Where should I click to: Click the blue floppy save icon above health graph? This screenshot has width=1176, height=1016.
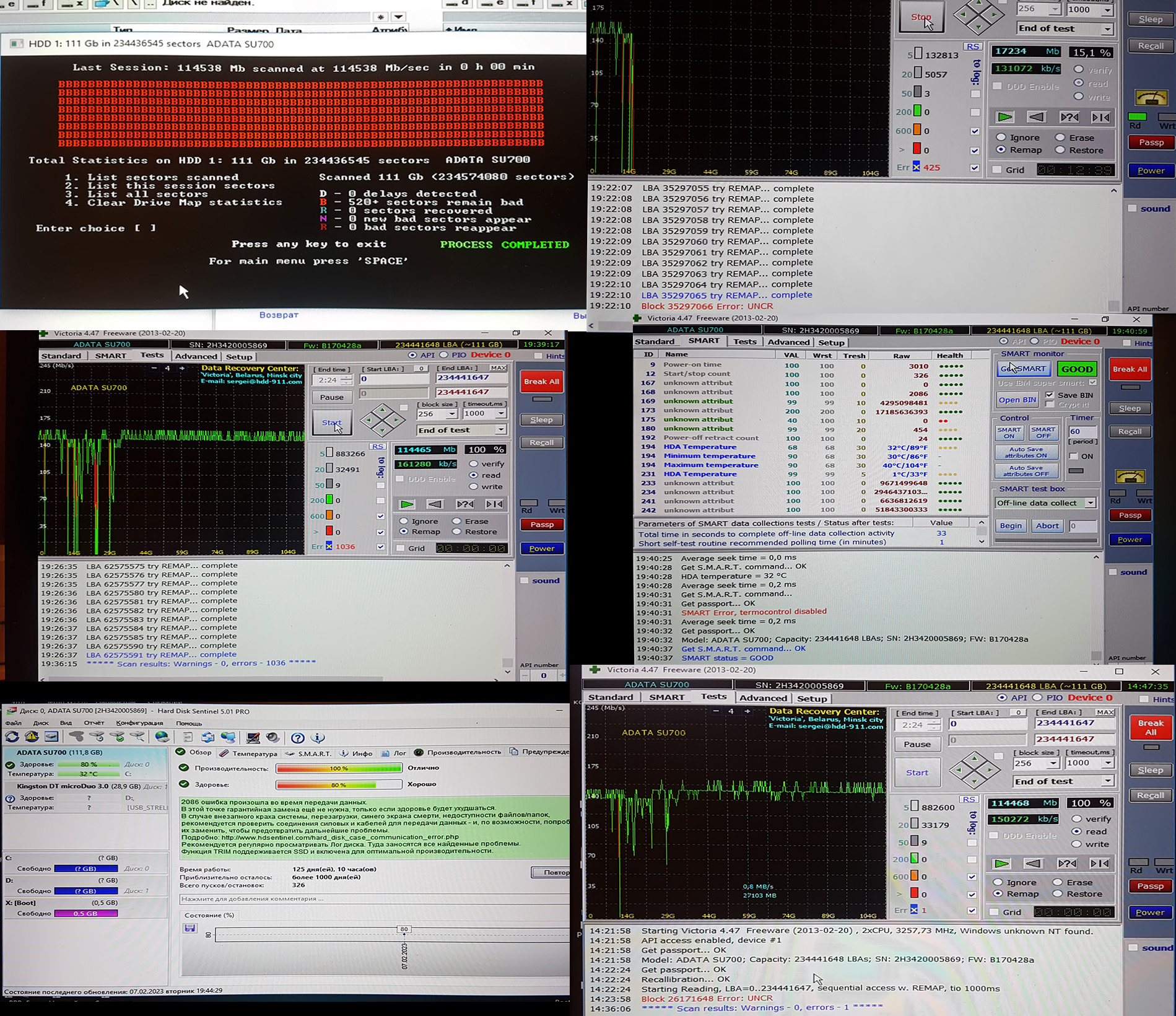click(190, 928)
